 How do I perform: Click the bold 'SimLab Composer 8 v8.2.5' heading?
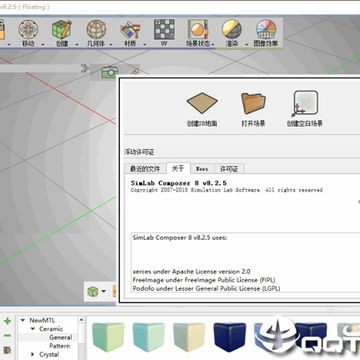(x=179, y=183)
